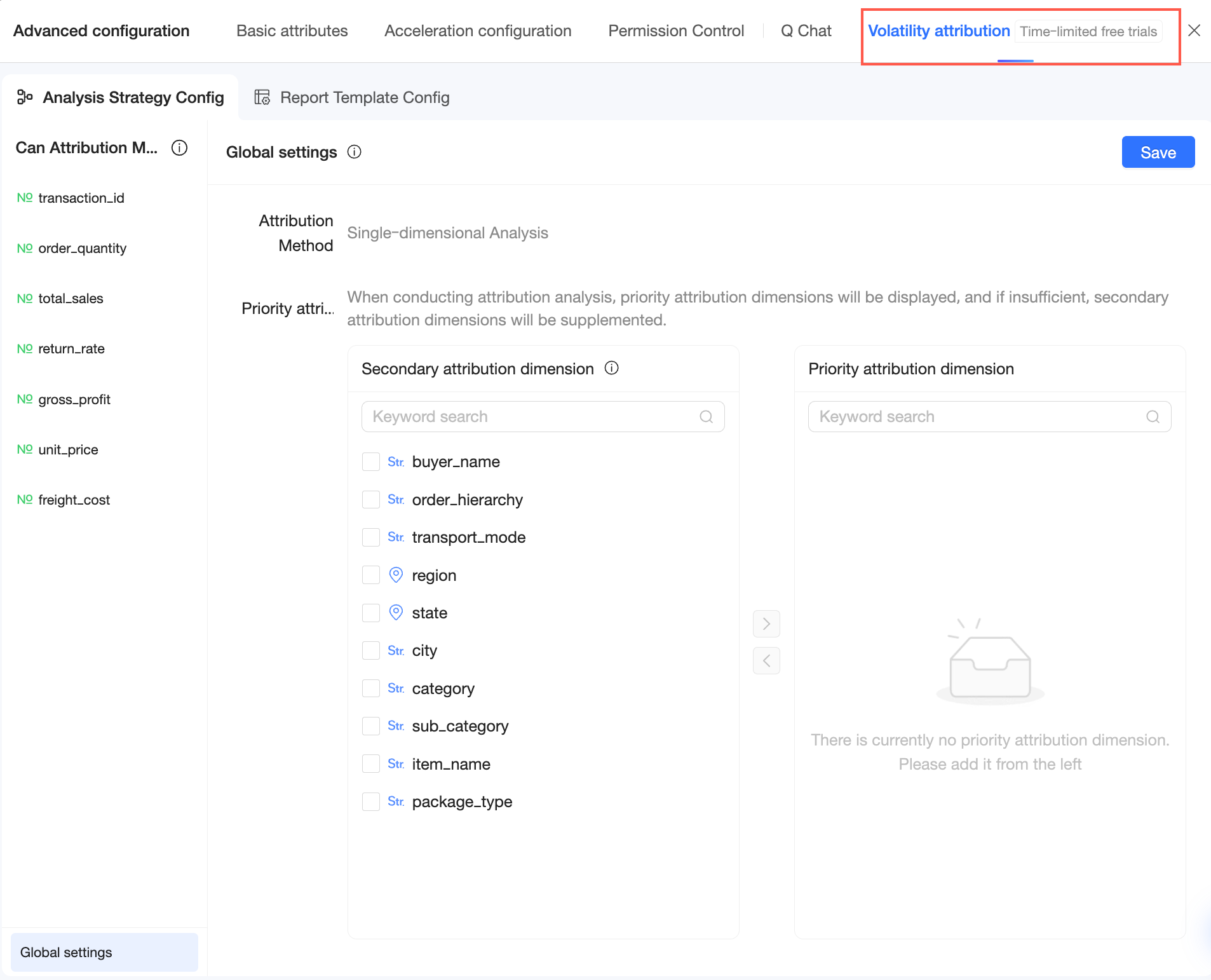Select the sub_category checkbox
Screen dimensions: 1211x980
[371, 726]
